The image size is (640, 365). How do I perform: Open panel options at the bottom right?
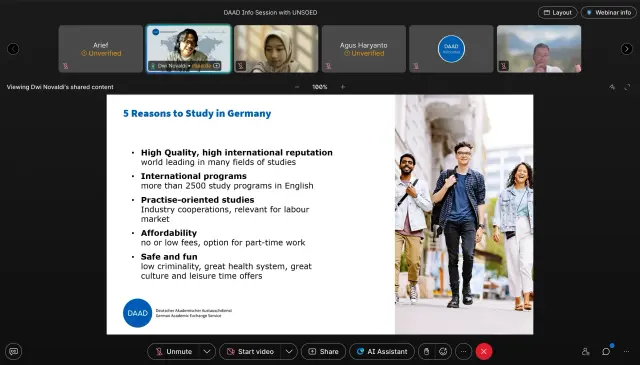627,352
